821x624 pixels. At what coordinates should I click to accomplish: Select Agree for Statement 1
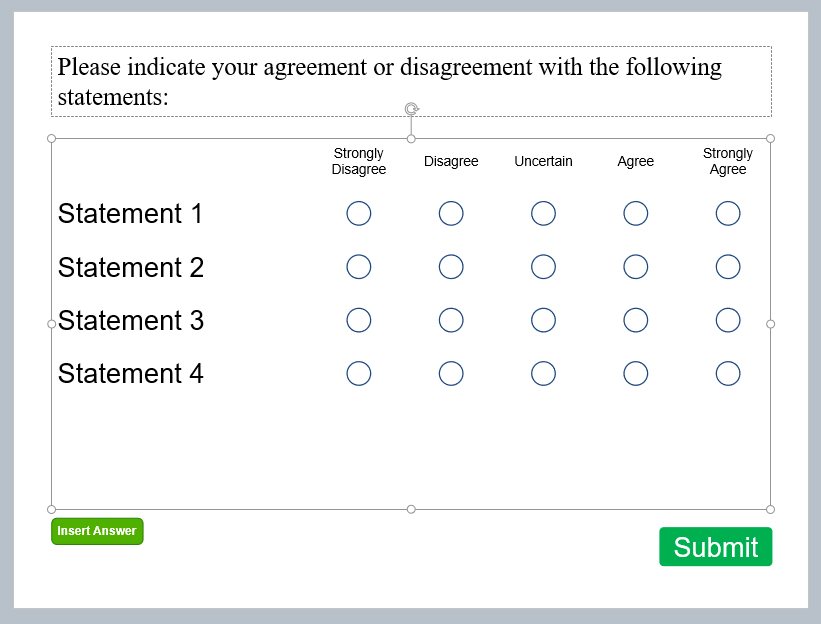[x=636, y=214]
